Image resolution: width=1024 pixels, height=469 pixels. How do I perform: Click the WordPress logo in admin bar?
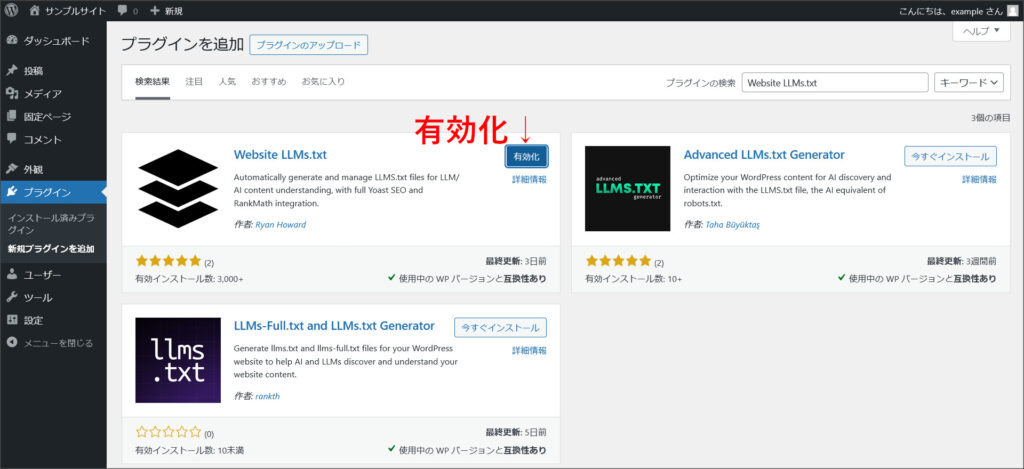pyautogui.click(x=12, y=10)
